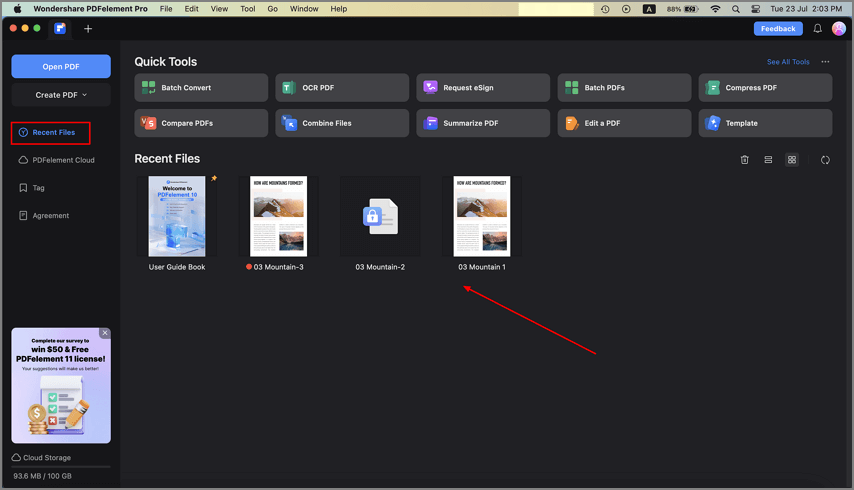The height and width of the screenshot is (490, 854).
Task: Open the Compare PDFs tool
Action: (x=201, y=123)
